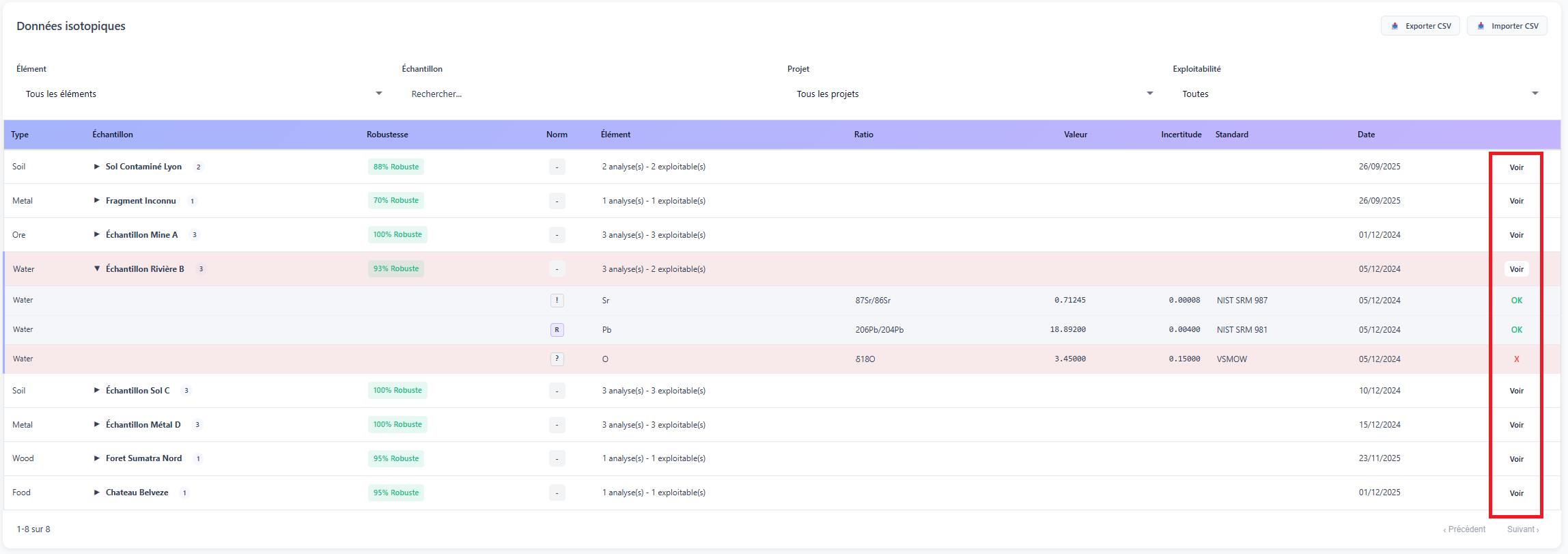Viewport: 1568px width, 554px height.
Task: Click the Exporter CSV button
Action: click(x=1420, y=26)
